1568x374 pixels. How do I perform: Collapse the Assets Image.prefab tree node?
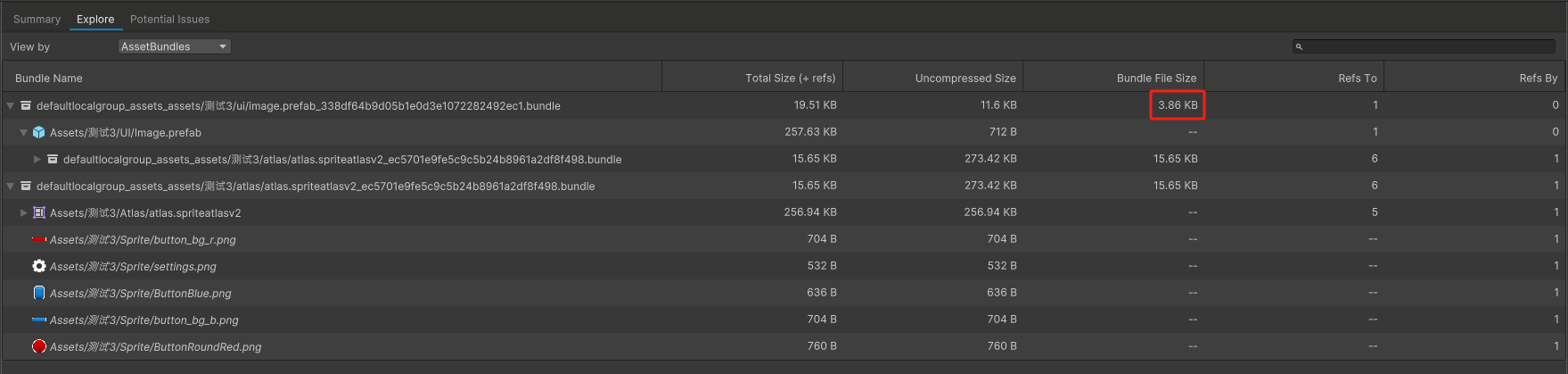tap(24, 132)
